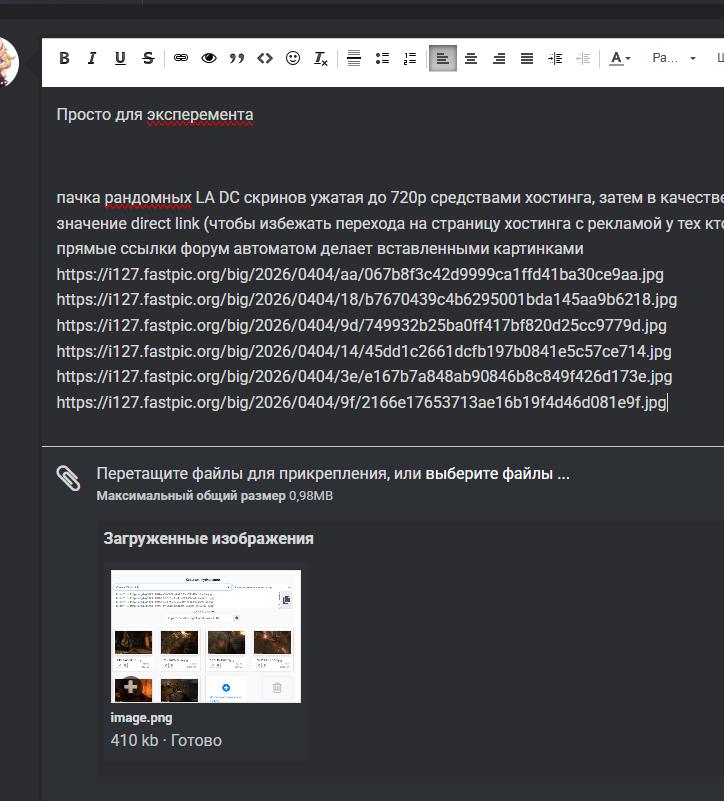Insert spoiler using the eye icon

tap(208, 58)
